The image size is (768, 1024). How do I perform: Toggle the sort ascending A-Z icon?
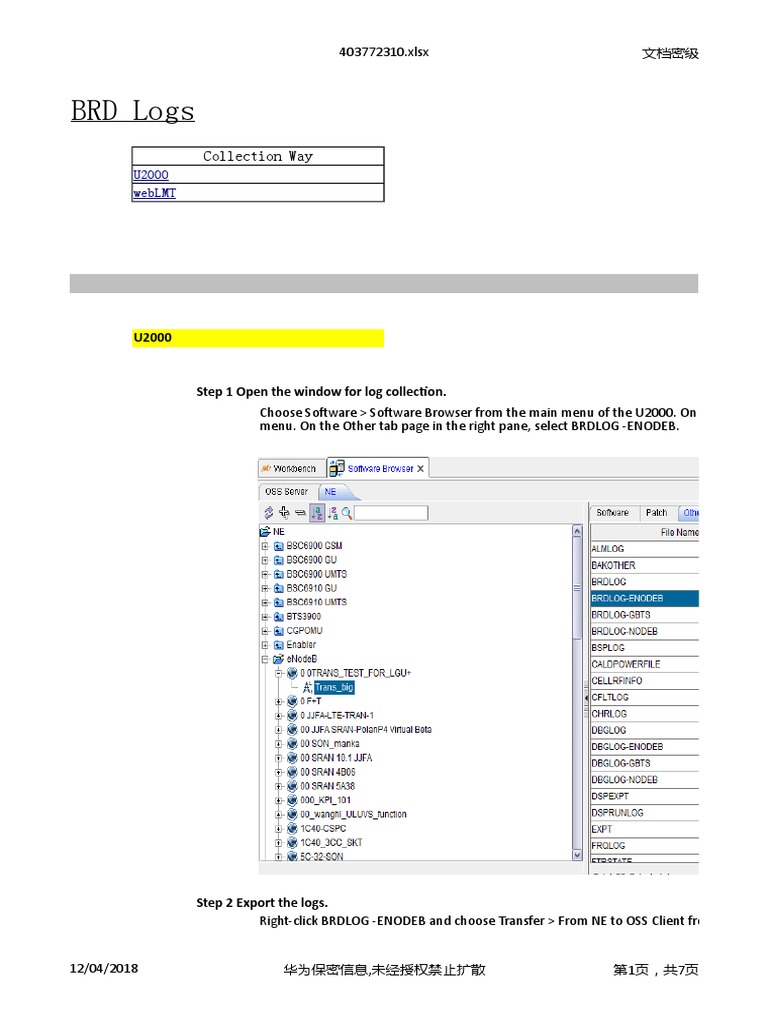pyautogui.click(x=317, y=513)
